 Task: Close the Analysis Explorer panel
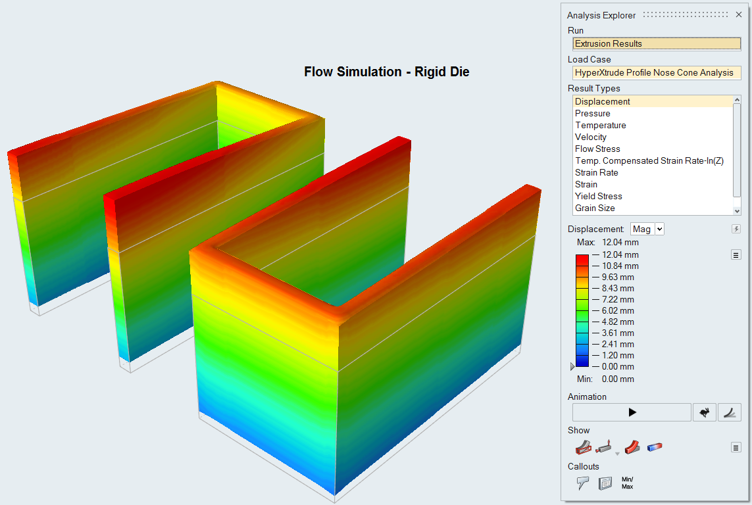(739, 15)
